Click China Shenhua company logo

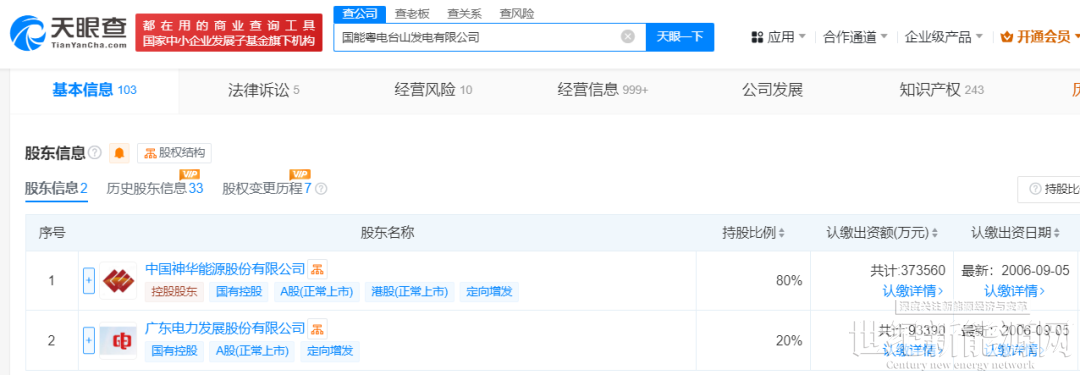118,280
